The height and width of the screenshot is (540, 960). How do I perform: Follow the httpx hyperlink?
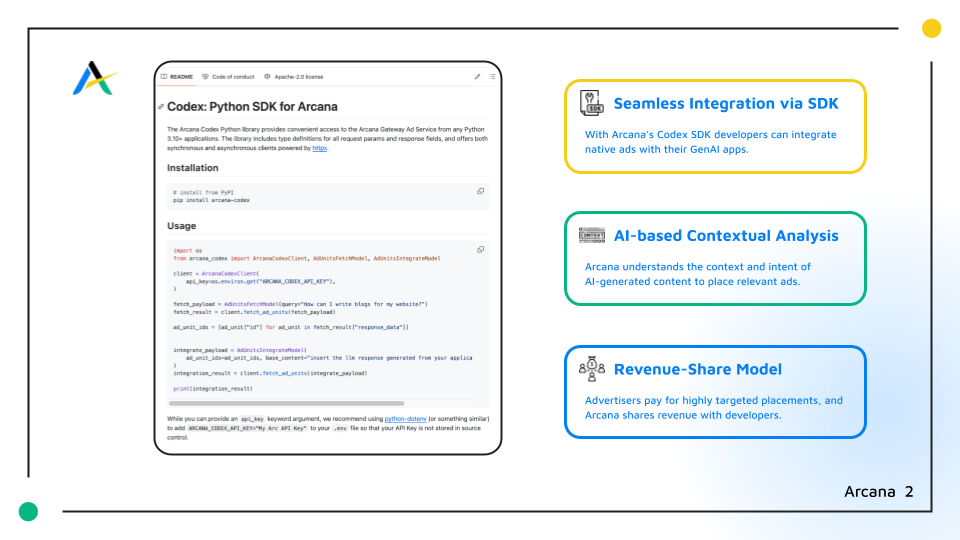pos(320,148)
